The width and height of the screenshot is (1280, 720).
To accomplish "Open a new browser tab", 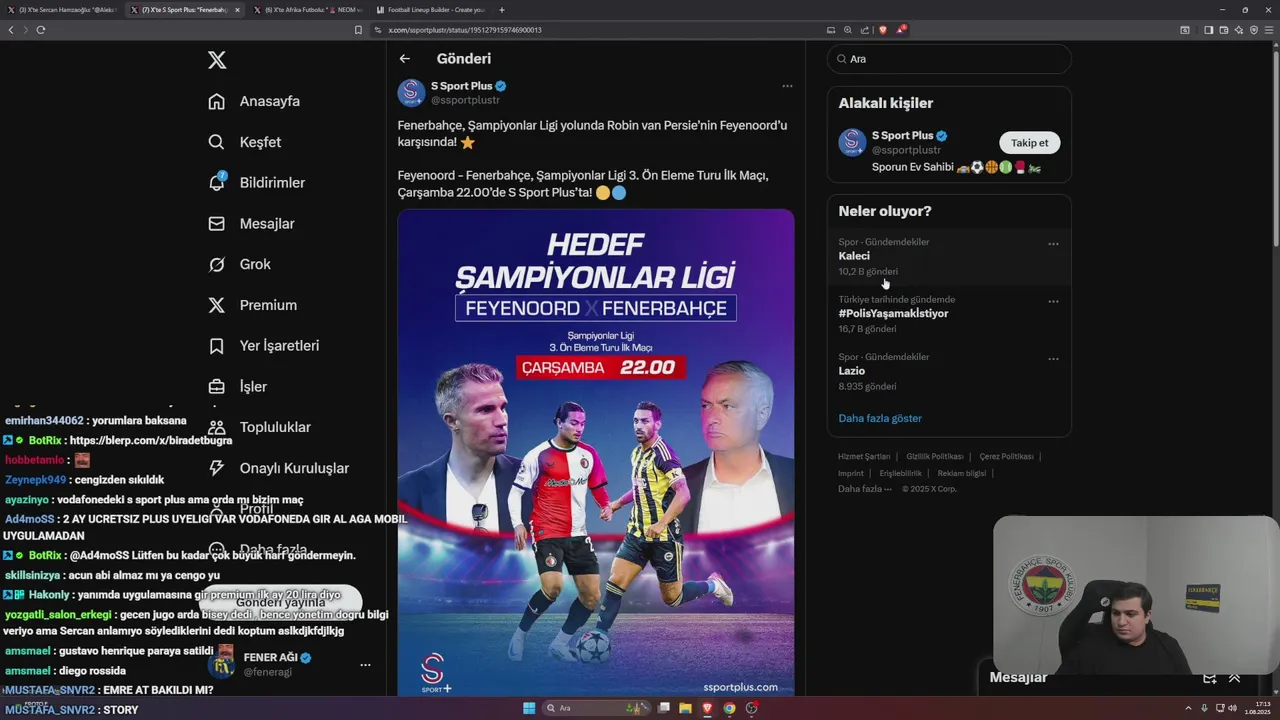I will 501,9.
